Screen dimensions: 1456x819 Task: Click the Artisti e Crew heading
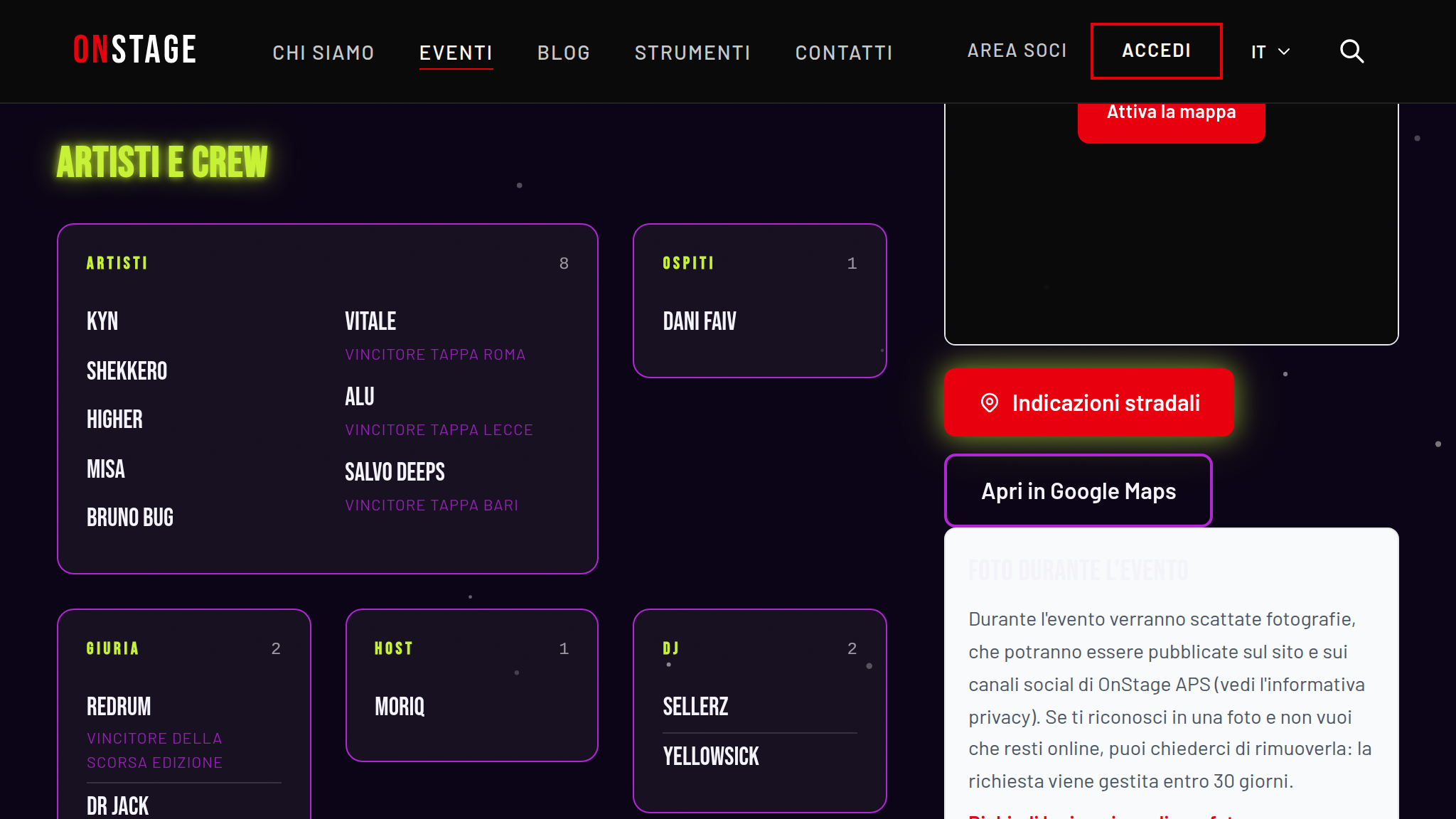point(162,162)
